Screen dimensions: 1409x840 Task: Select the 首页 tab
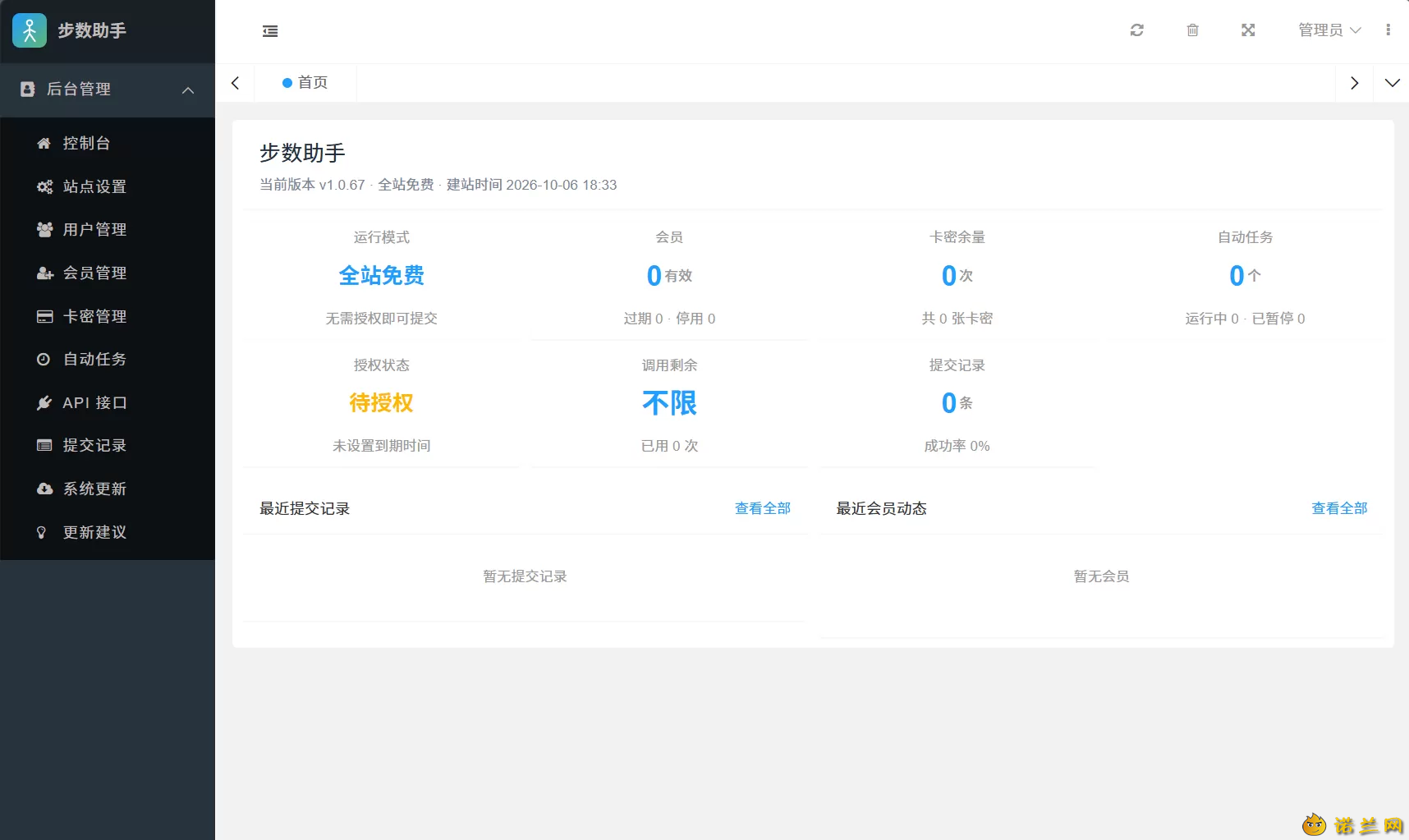point(305,83)
